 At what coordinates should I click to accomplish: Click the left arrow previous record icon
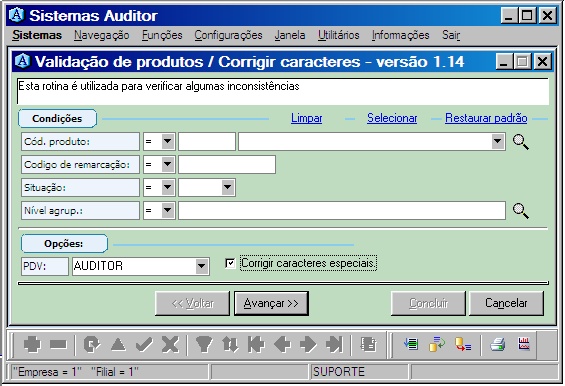pyautogui.click(x=282, y=345)
